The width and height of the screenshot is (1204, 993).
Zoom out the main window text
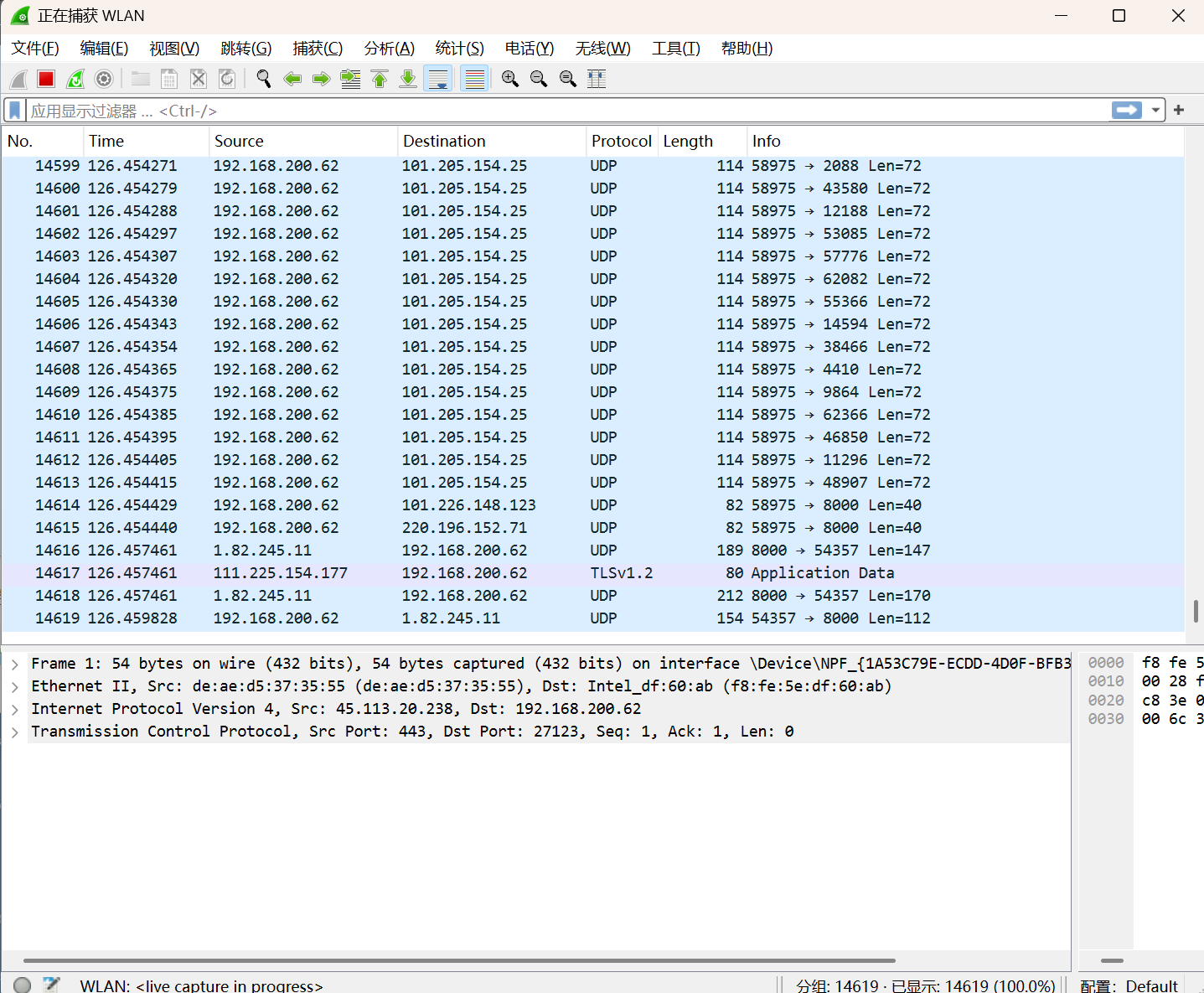click(539, 79)
